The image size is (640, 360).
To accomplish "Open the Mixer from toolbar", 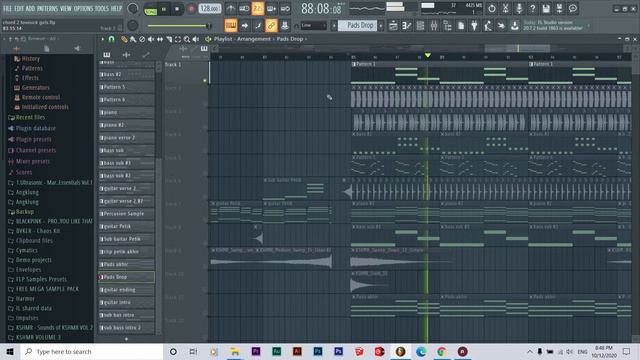I will [x=433, y=26].
